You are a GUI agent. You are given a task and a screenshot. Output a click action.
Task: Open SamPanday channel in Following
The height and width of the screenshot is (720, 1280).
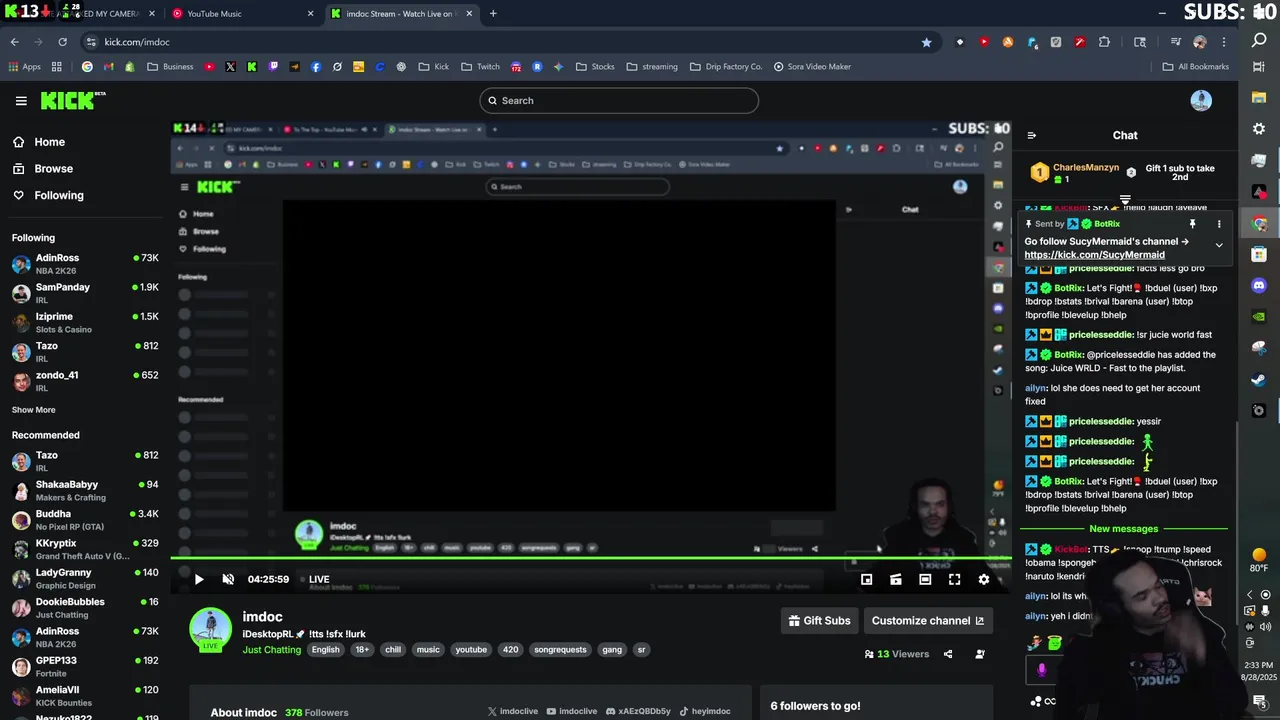[x=85, y=293]
